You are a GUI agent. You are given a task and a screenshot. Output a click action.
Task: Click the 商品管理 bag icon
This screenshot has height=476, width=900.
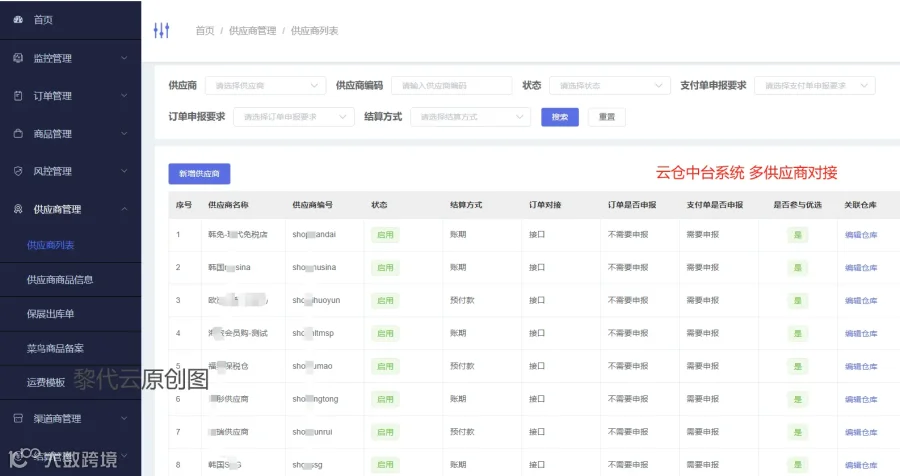click(x=18, y=134)
